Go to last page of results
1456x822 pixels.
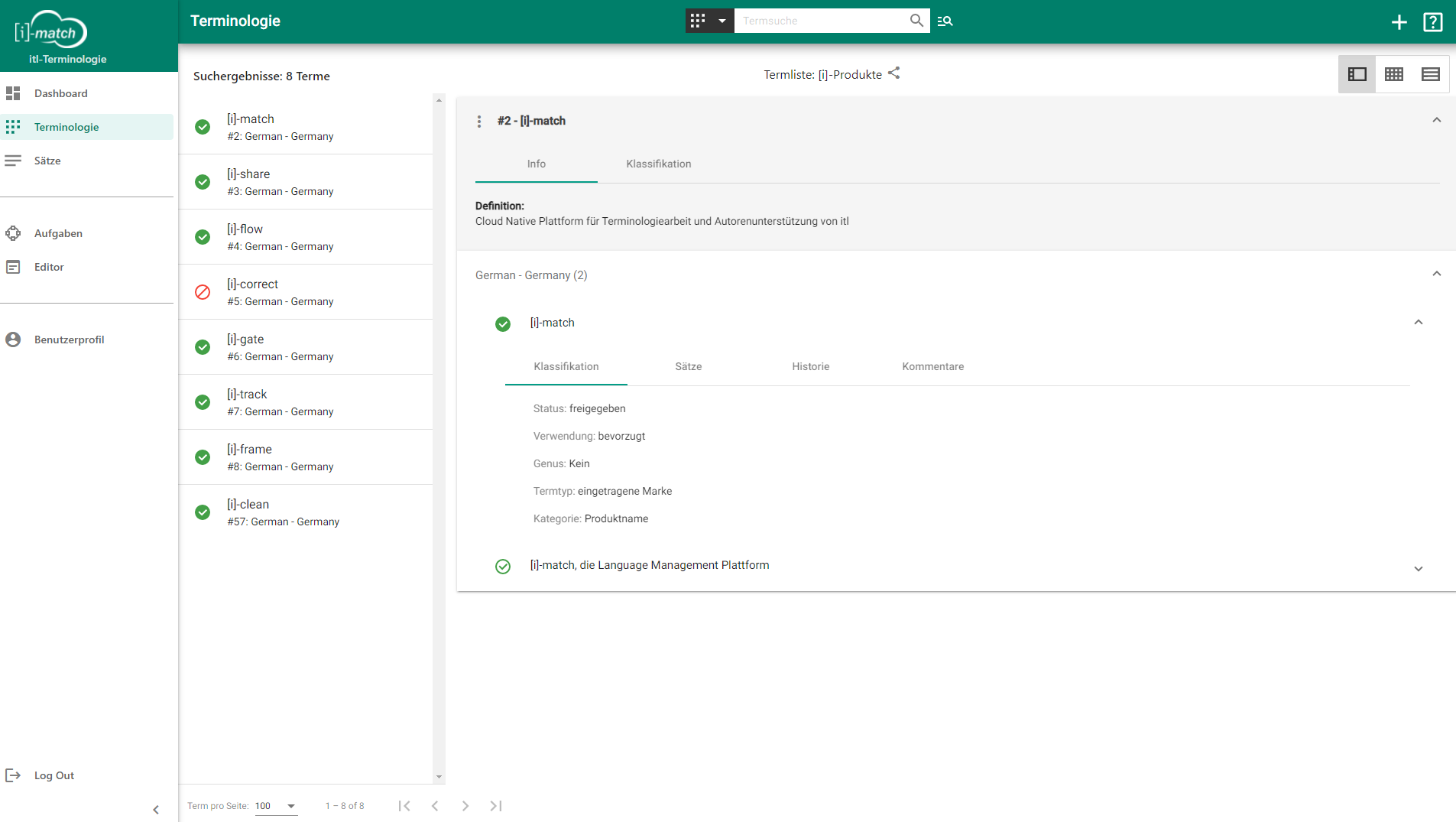(x=496, y=806)
